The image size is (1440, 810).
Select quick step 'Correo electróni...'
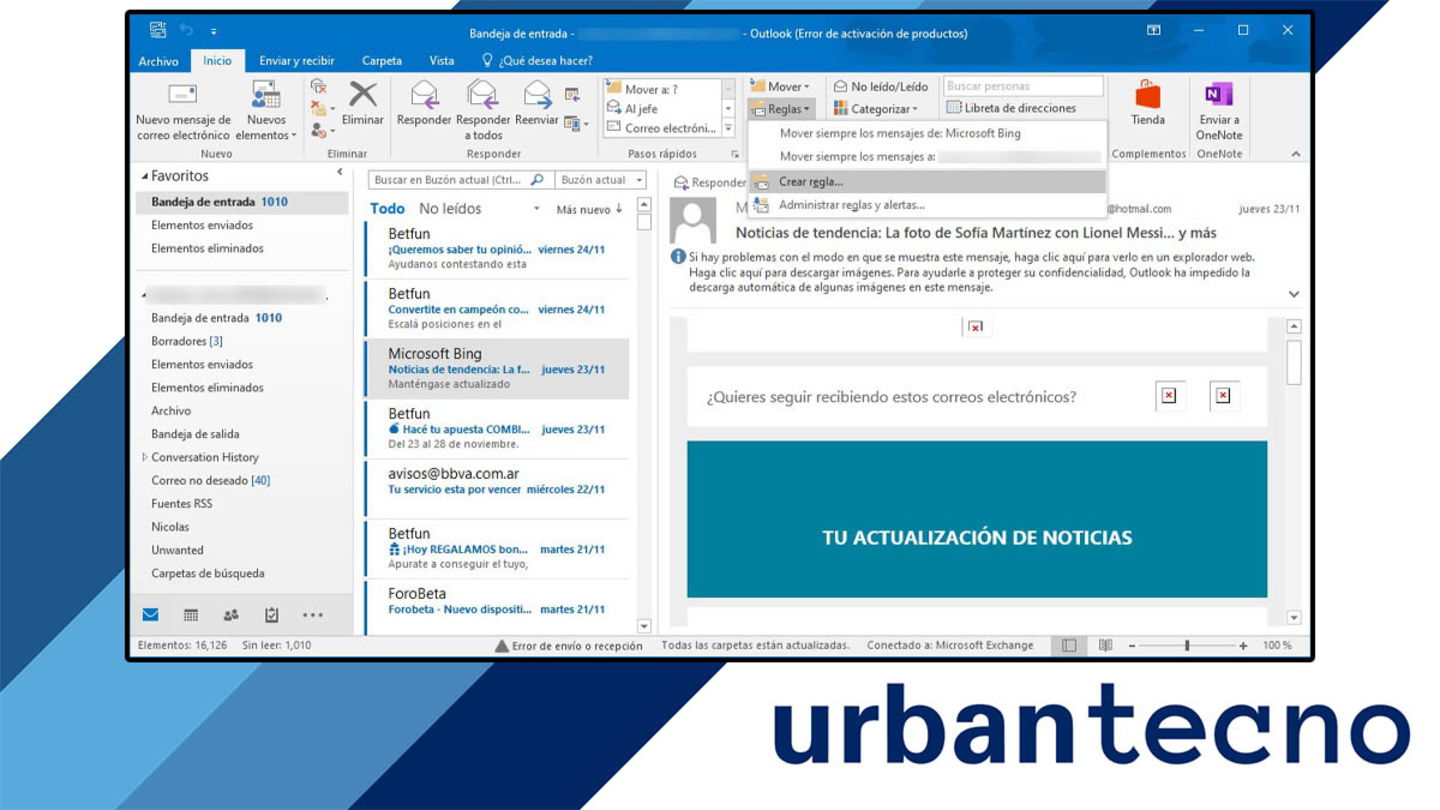coord(661,128)
